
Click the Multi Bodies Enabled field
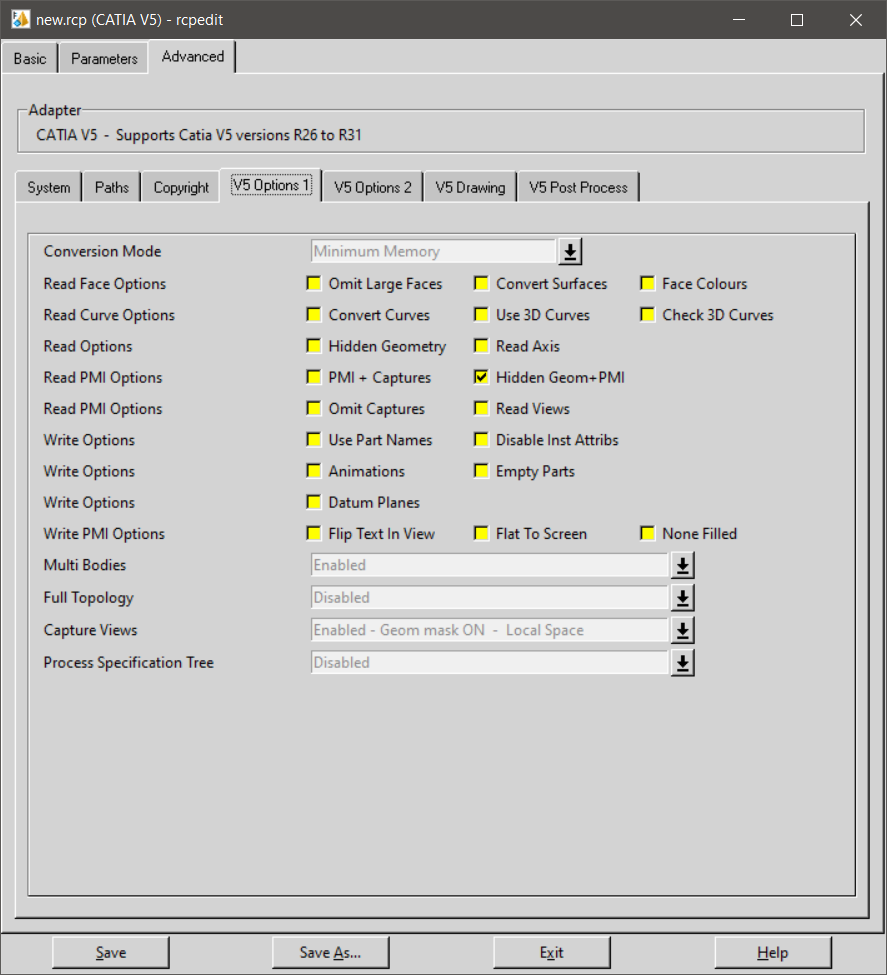point(489,565)
